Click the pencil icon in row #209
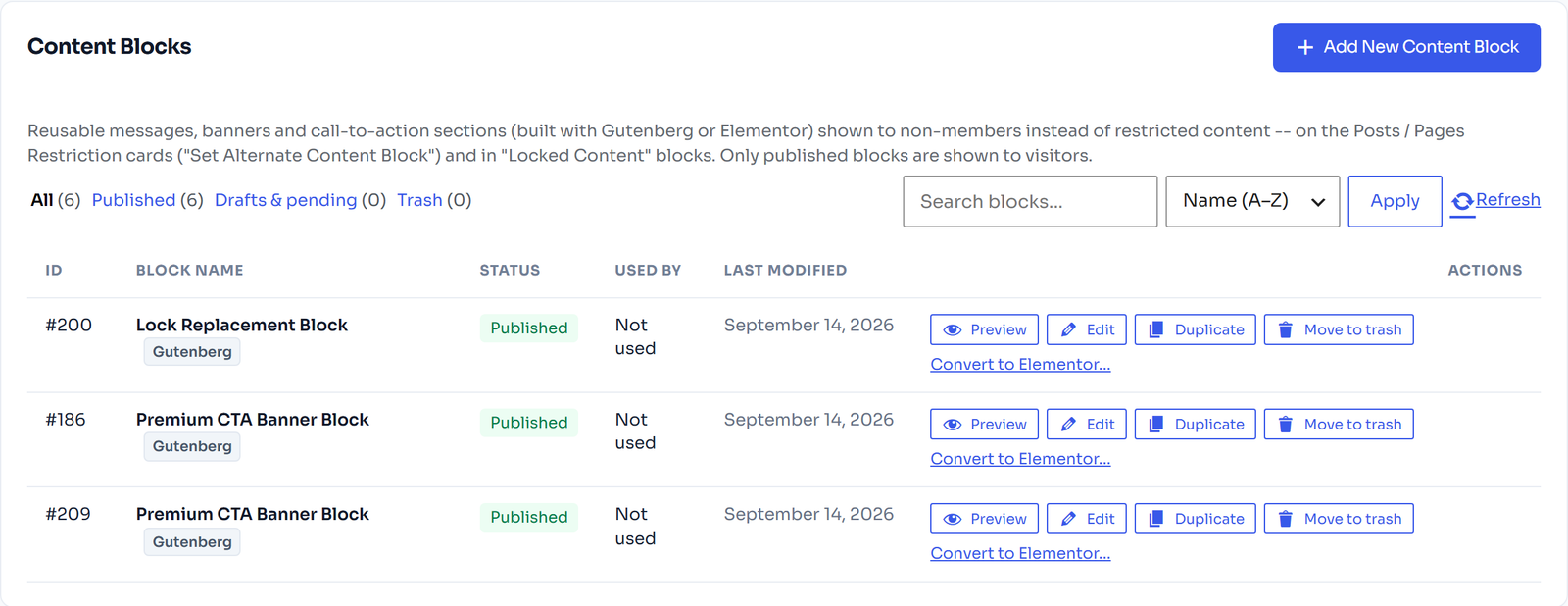 pyautogui.click(x=1069, y=519)
